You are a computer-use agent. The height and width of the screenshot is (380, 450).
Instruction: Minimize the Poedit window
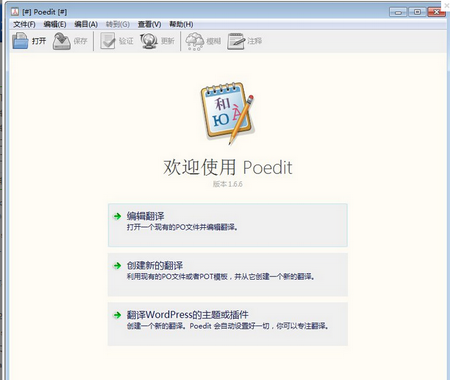coord(398,12)
